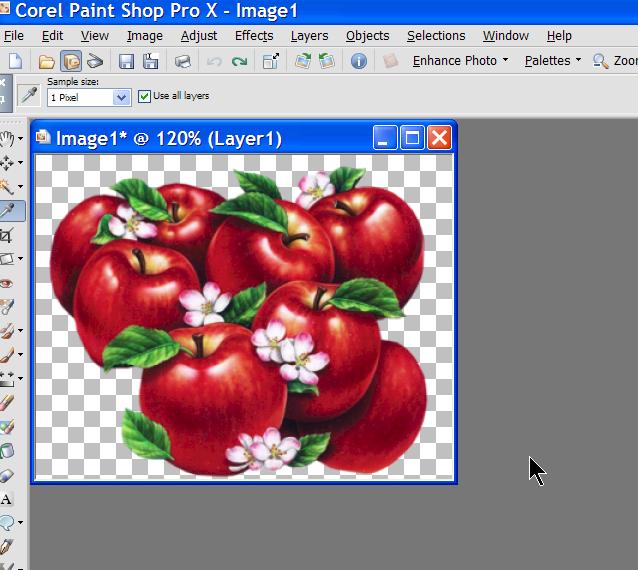Select the Pan hand tool

tap(8, 138)
